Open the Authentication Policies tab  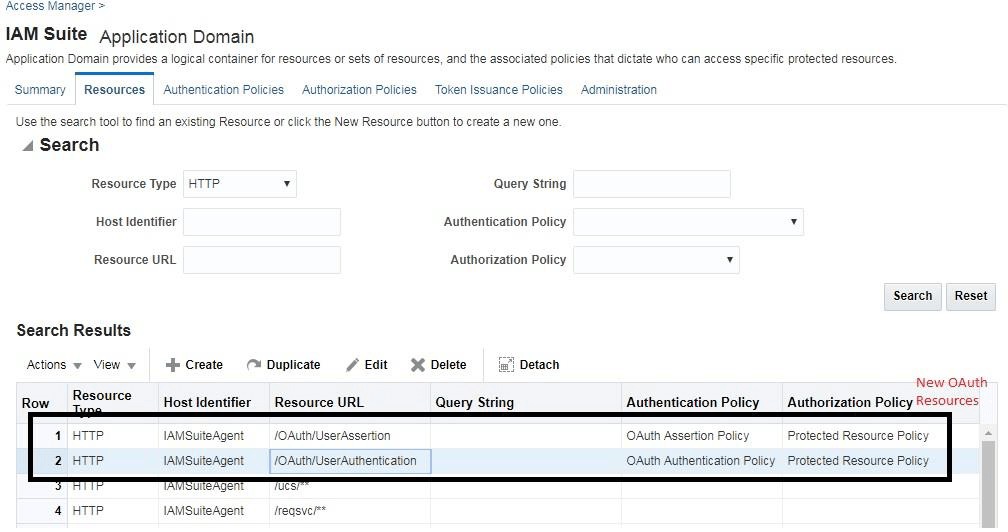[x=224, y=90]
